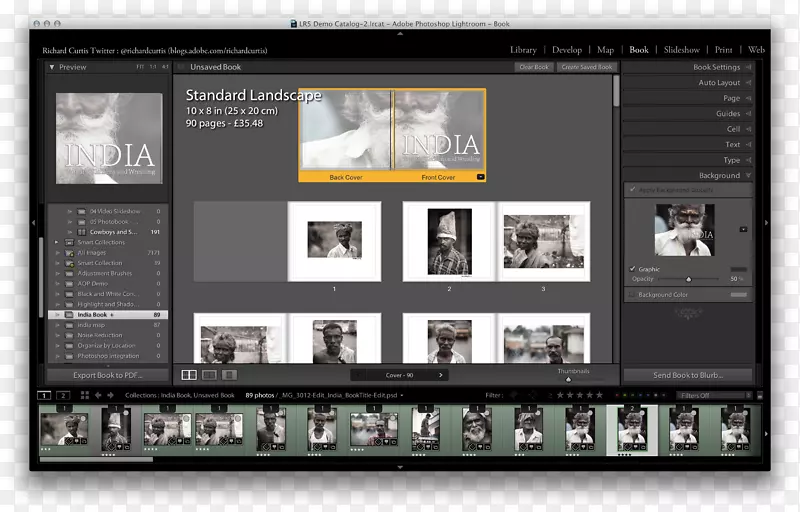This screenshot has height=512, width=800.
Task: Switch to the Develop module
Action: pyautogui.click(x=566, y=49)
